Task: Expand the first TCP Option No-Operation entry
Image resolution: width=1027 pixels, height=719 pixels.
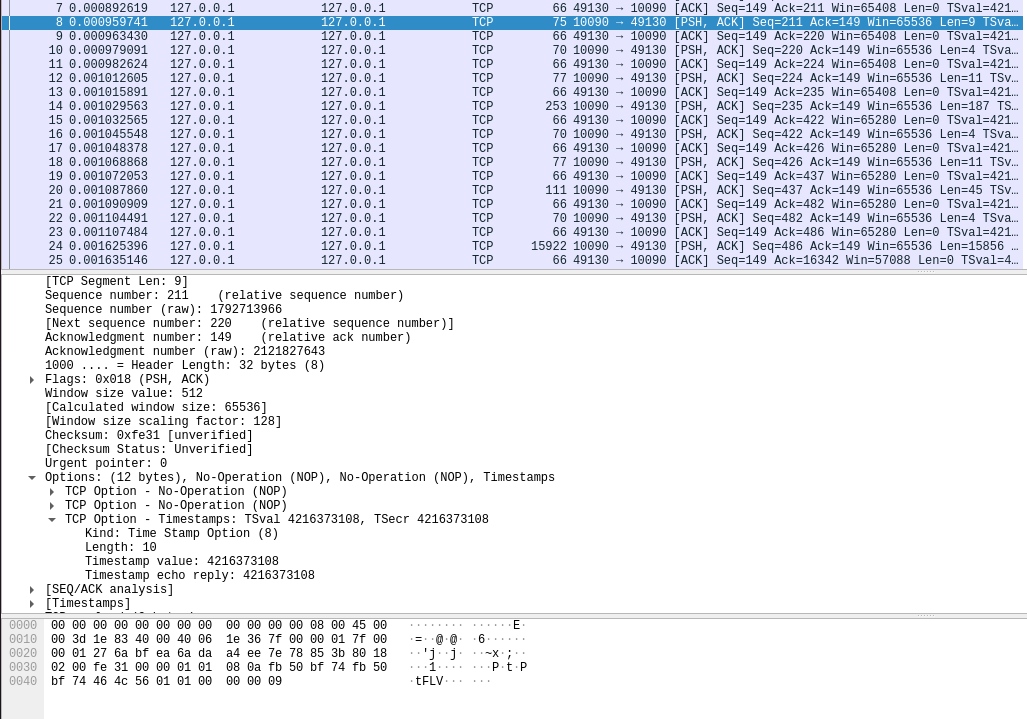Action: (52, 491)
